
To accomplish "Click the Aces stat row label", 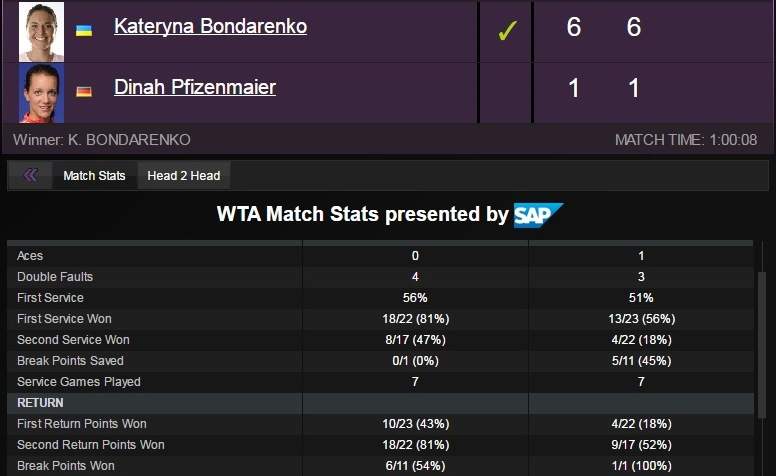I will point(30,256).
